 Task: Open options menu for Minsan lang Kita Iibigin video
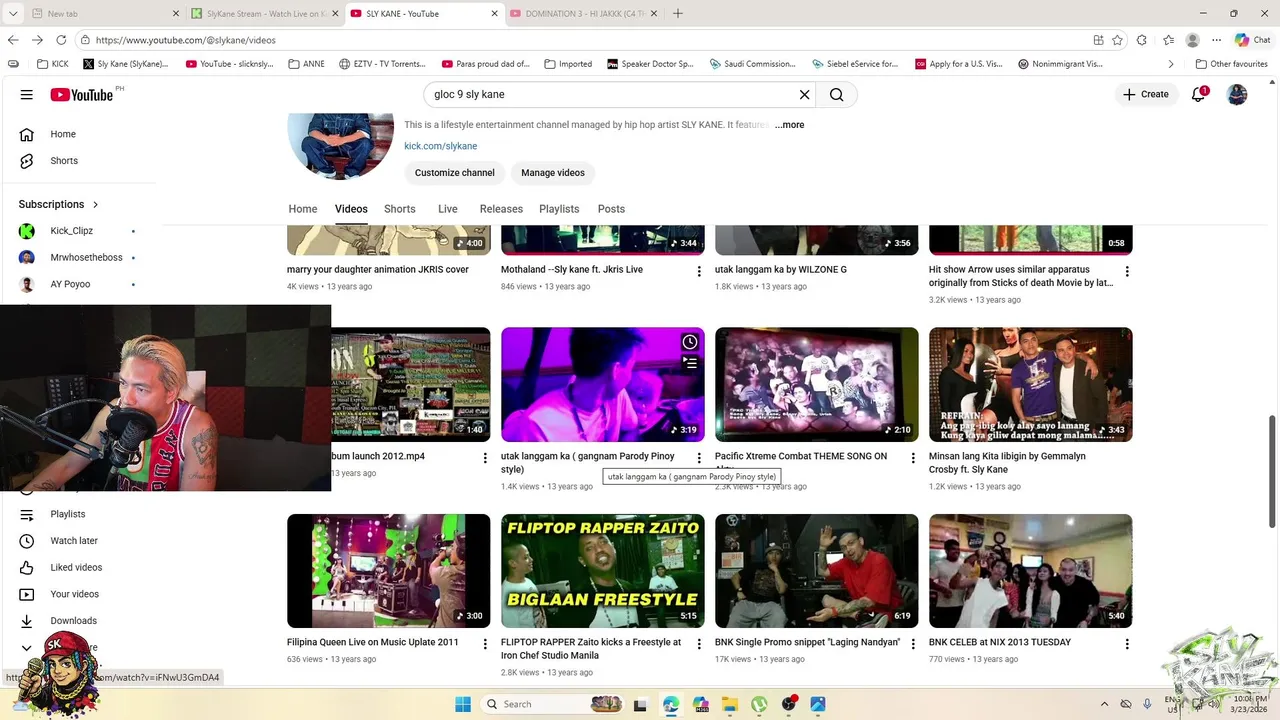[1127, 459]
